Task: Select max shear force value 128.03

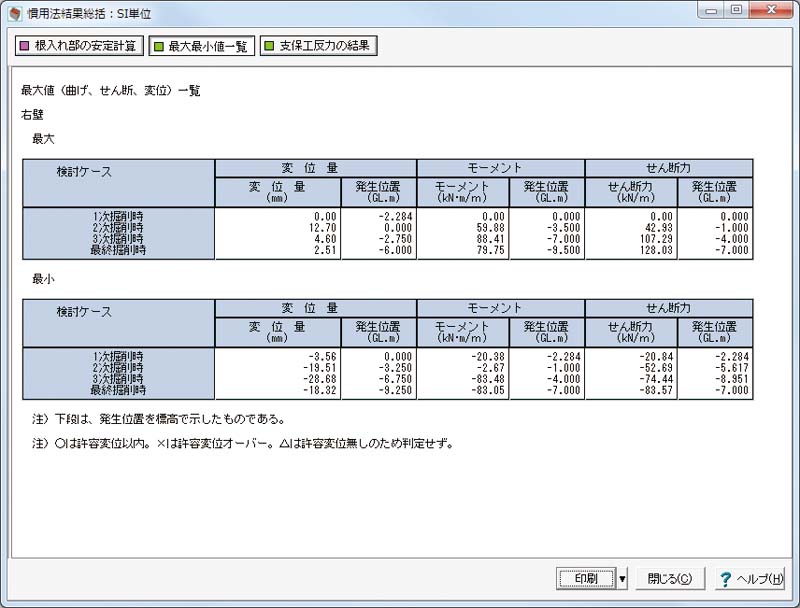Action: coord(656,250)
